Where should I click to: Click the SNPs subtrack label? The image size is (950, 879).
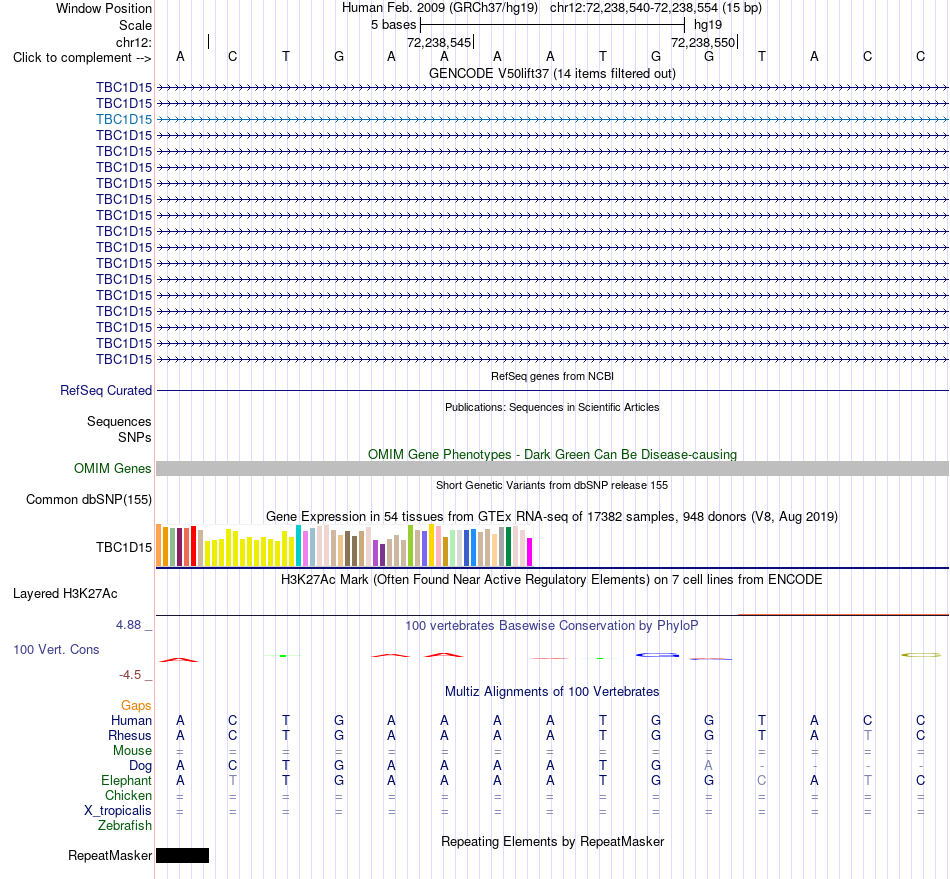[x=135, y=437]
